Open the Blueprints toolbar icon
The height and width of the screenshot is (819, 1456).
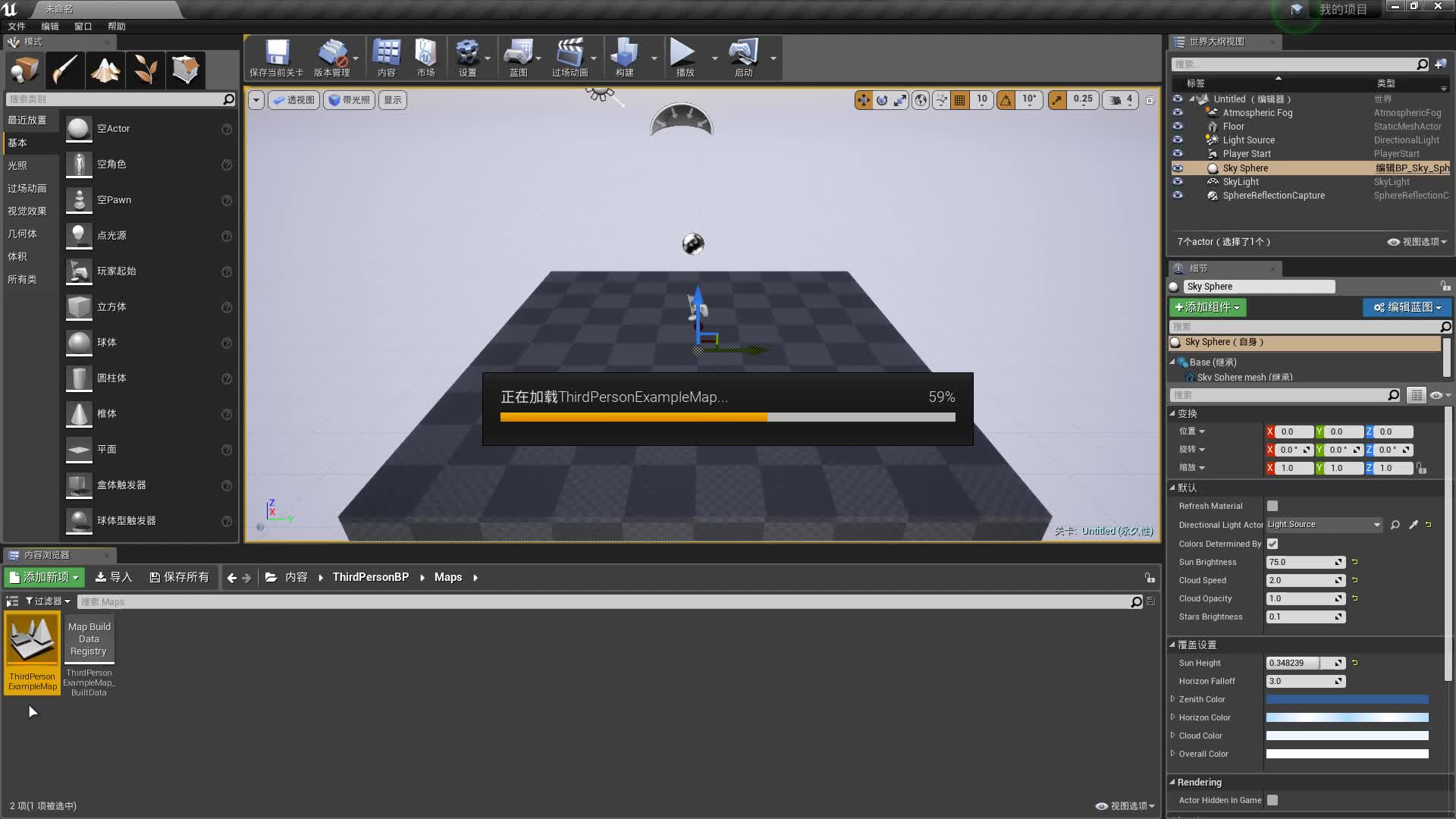coord(519,53)
